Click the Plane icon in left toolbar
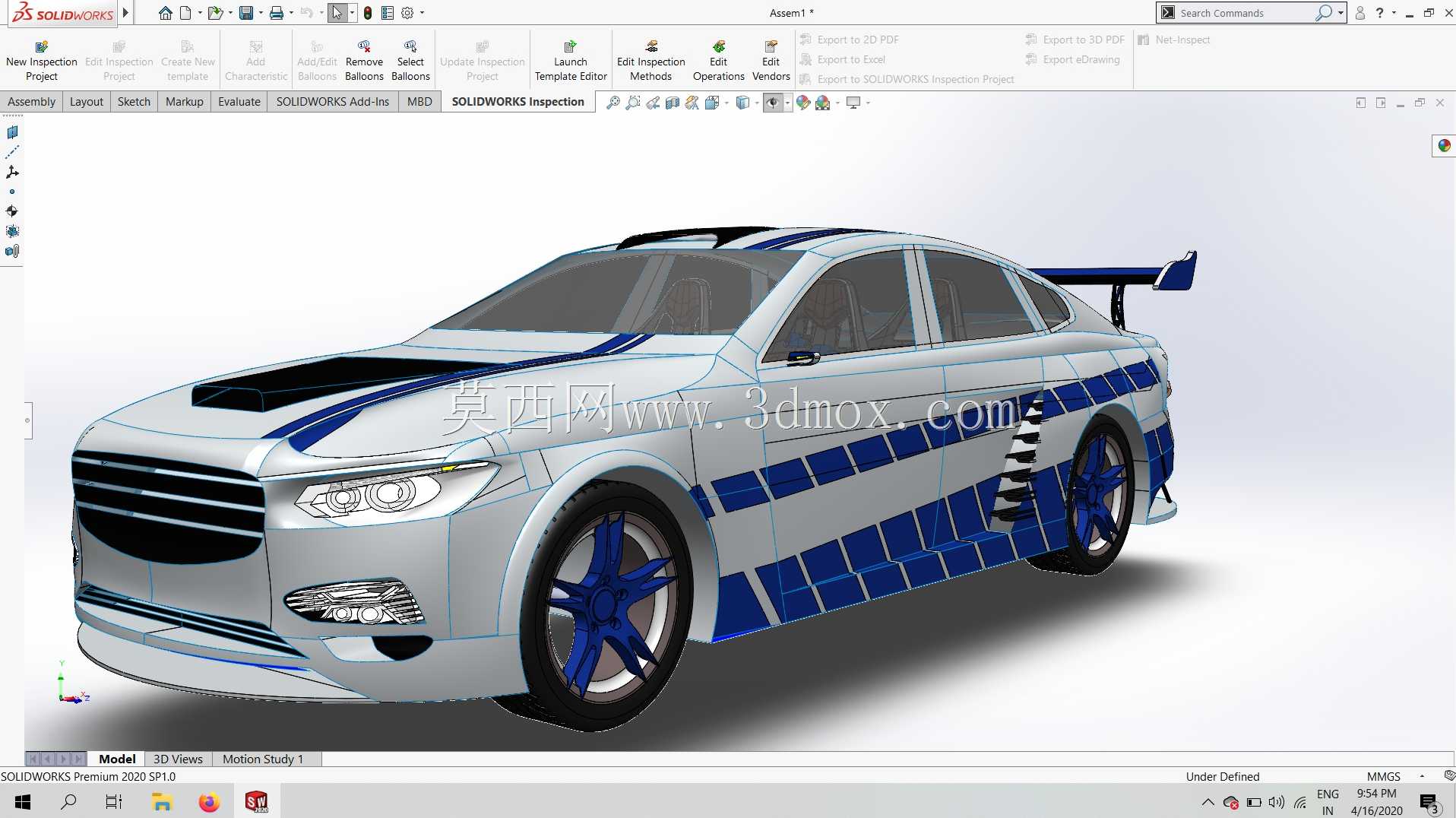 (12, 132)
